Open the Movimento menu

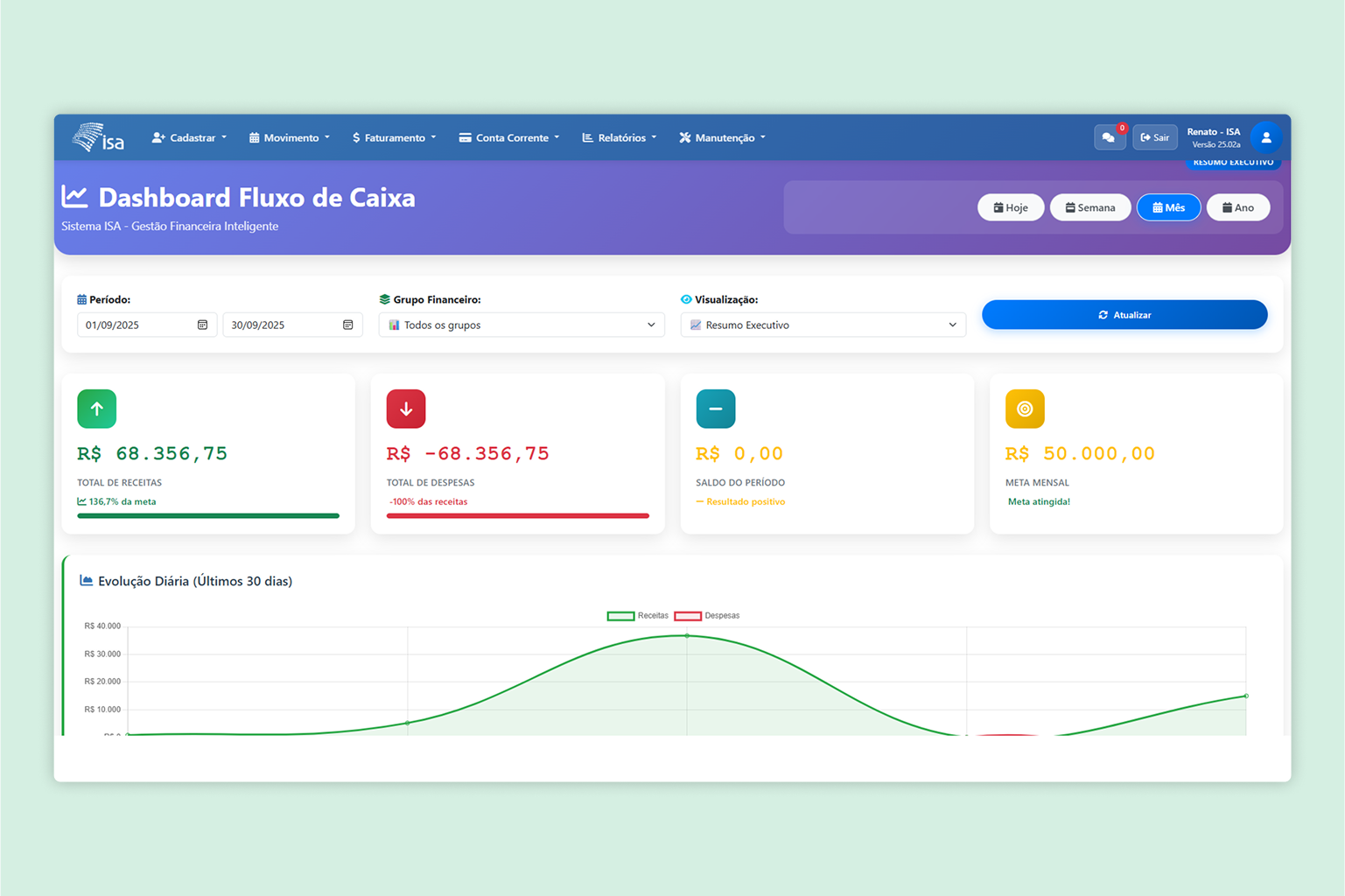point(289,137)
